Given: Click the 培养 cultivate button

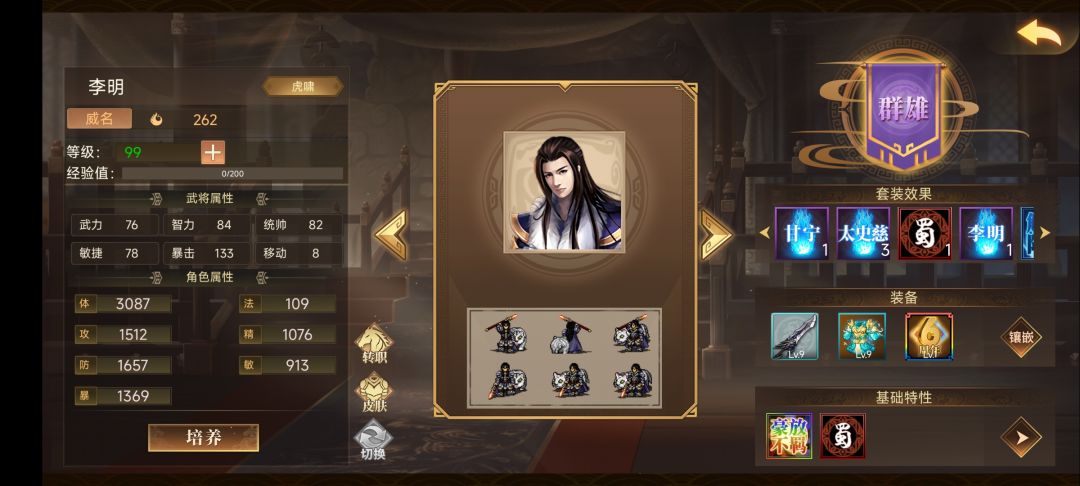Looking at the screenshot, I should [203, 438].
